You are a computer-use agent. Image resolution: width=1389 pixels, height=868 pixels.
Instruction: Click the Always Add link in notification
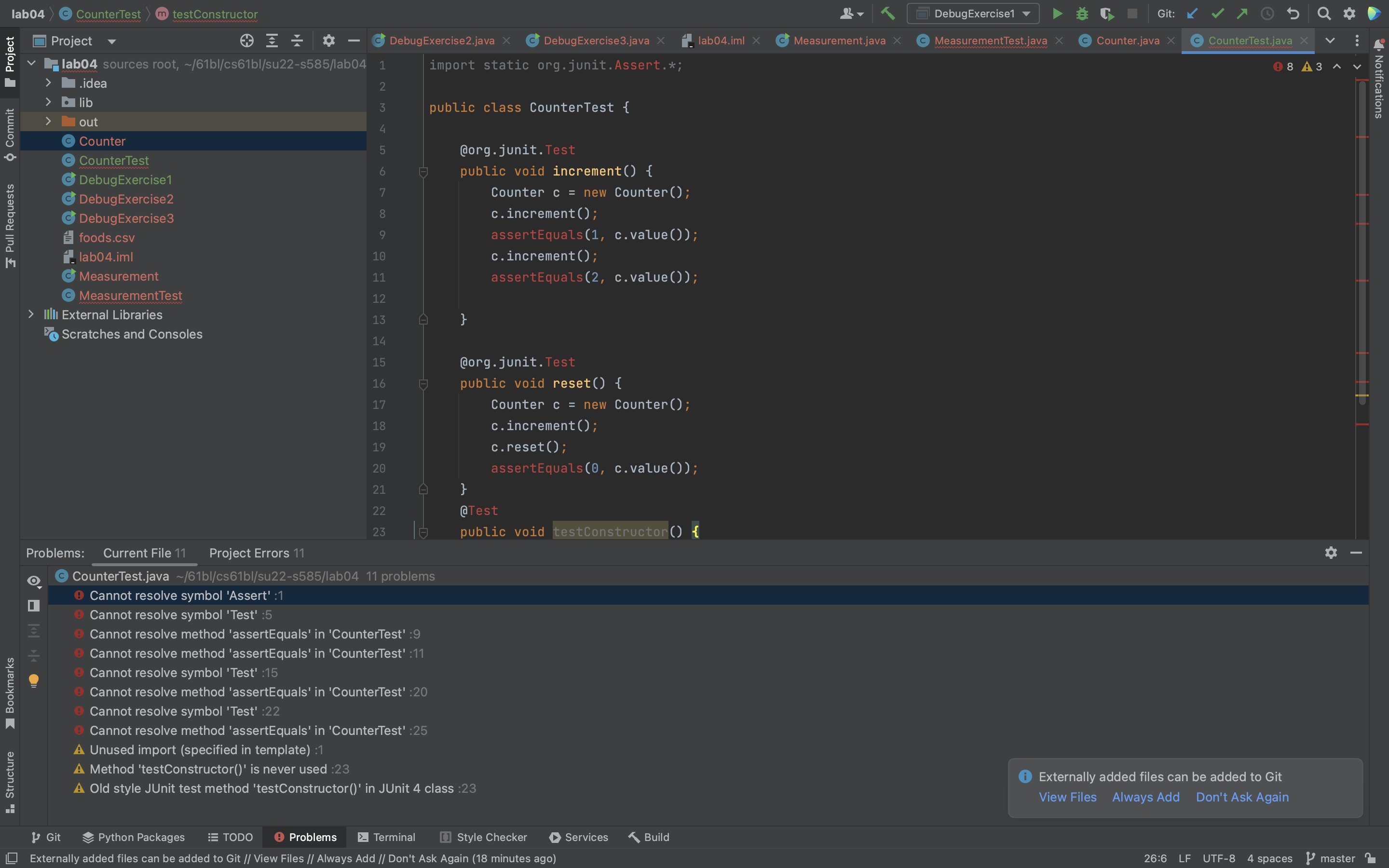click(1145, 797)
